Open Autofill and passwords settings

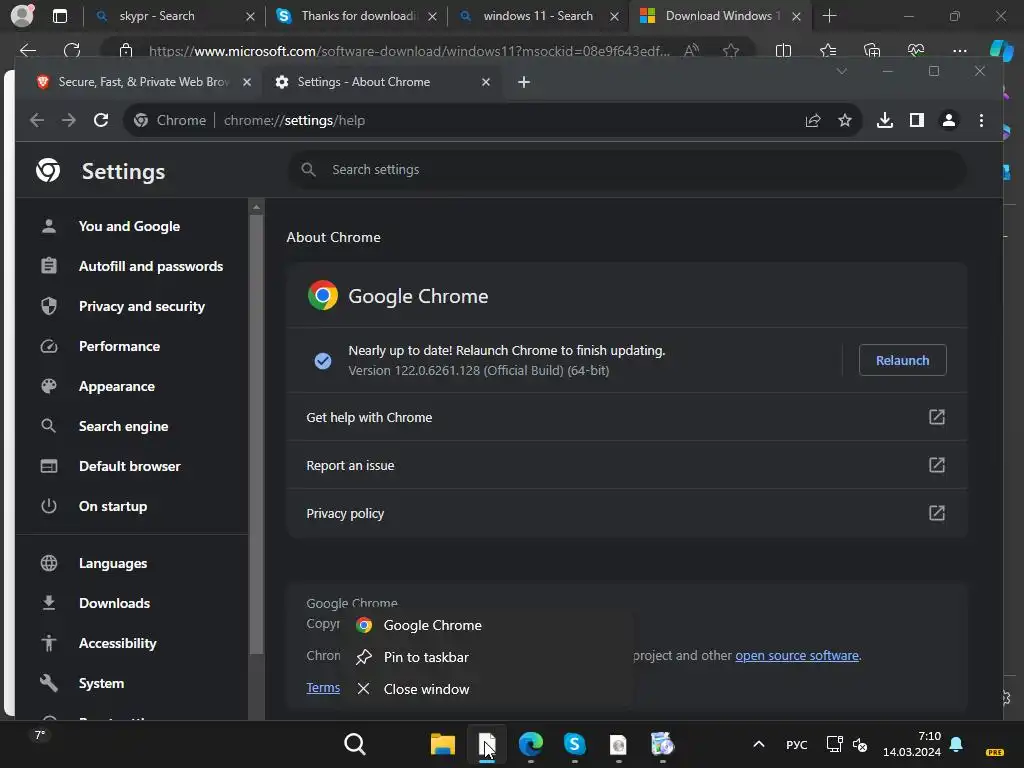pyautogui.click(x=150, y=266)
